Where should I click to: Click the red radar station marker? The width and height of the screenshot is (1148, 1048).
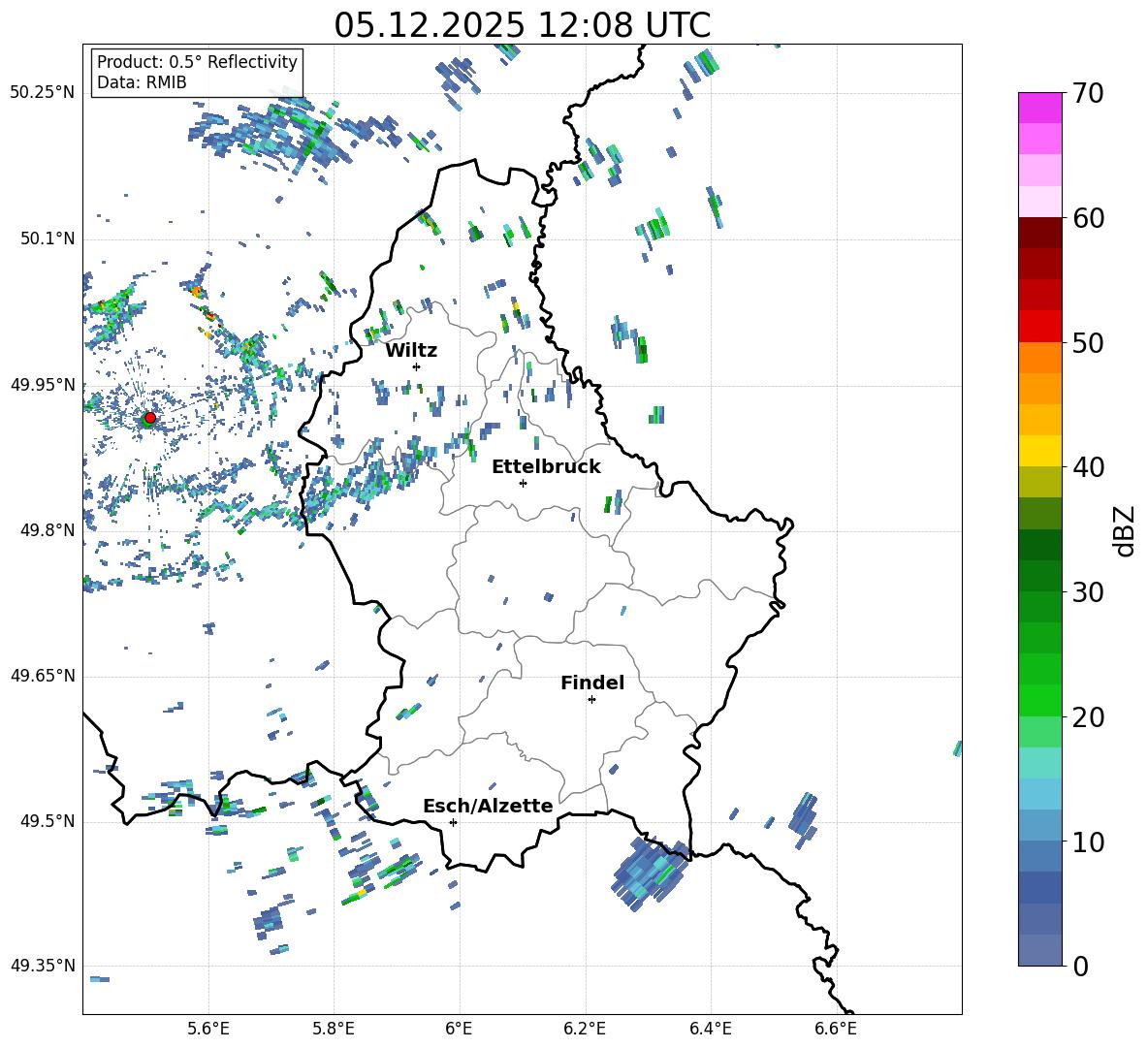[149, 418]
